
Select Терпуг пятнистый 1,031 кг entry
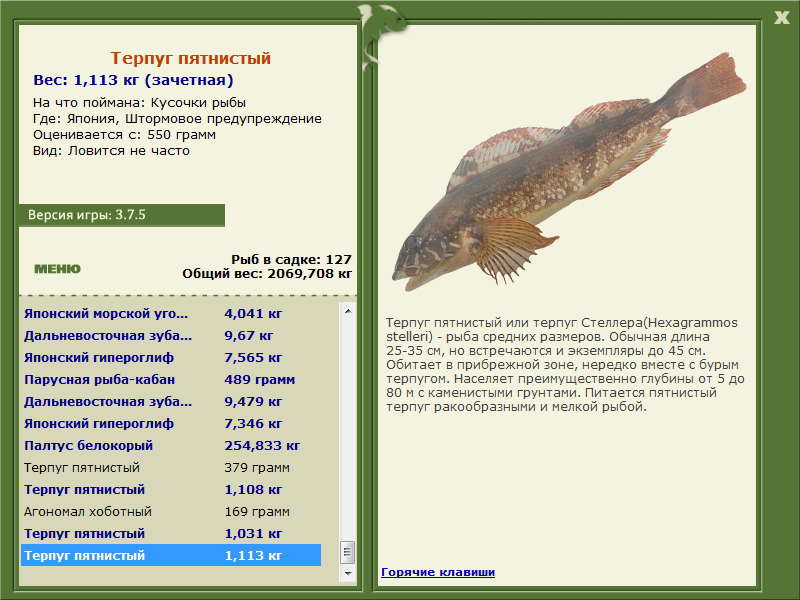pyautogui.click(x=170, y=533)
